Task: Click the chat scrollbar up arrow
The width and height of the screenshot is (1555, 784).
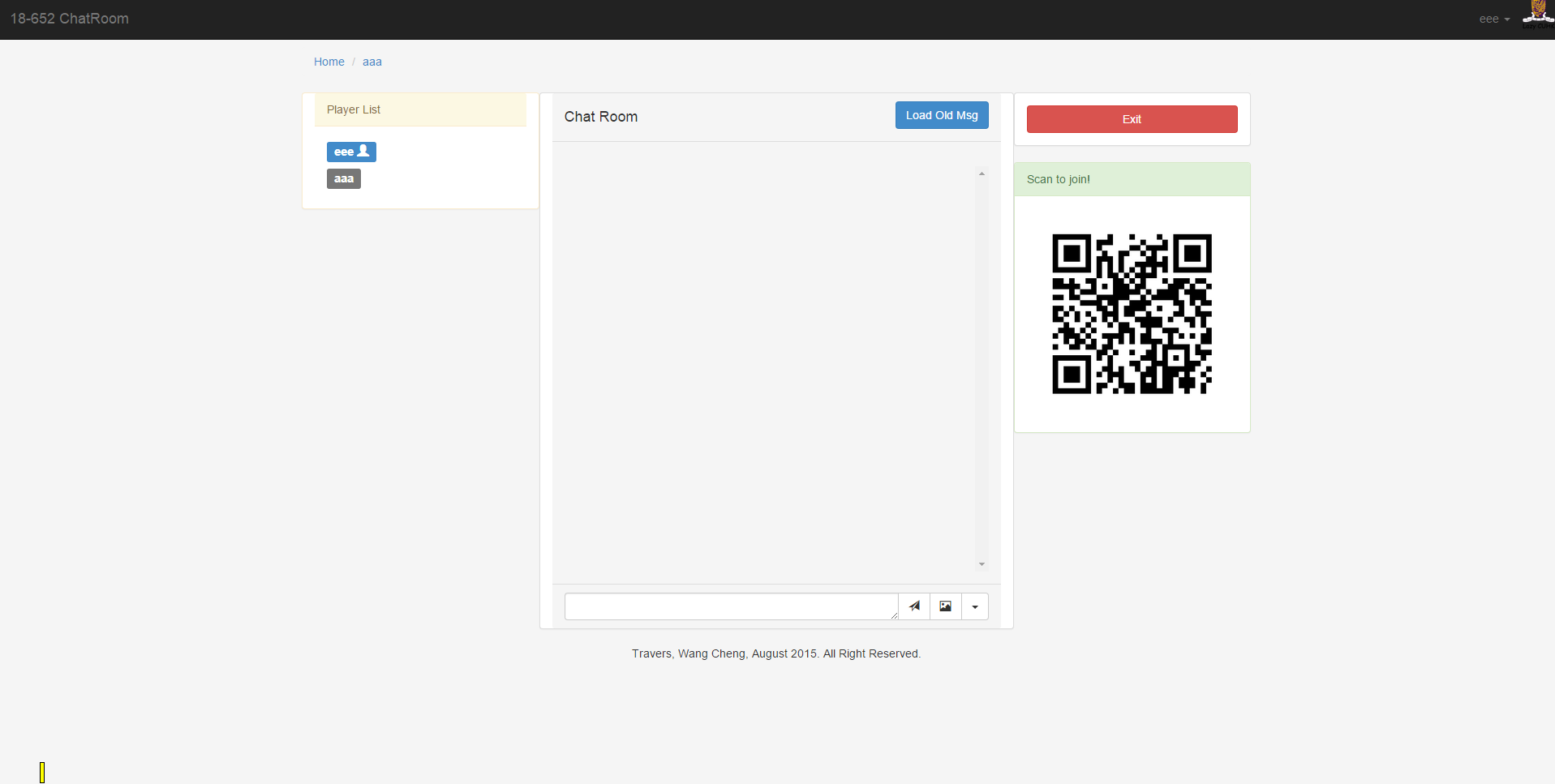Action: [x=982, y=174]
